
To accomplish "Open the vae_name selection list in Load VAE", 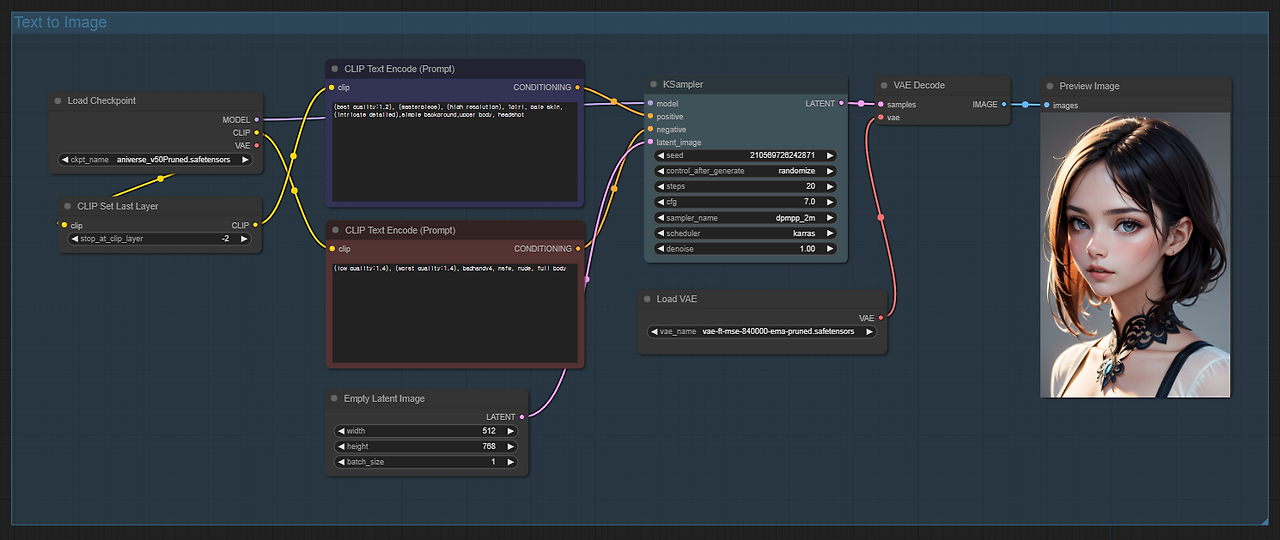I will click(x=762, y=331).
